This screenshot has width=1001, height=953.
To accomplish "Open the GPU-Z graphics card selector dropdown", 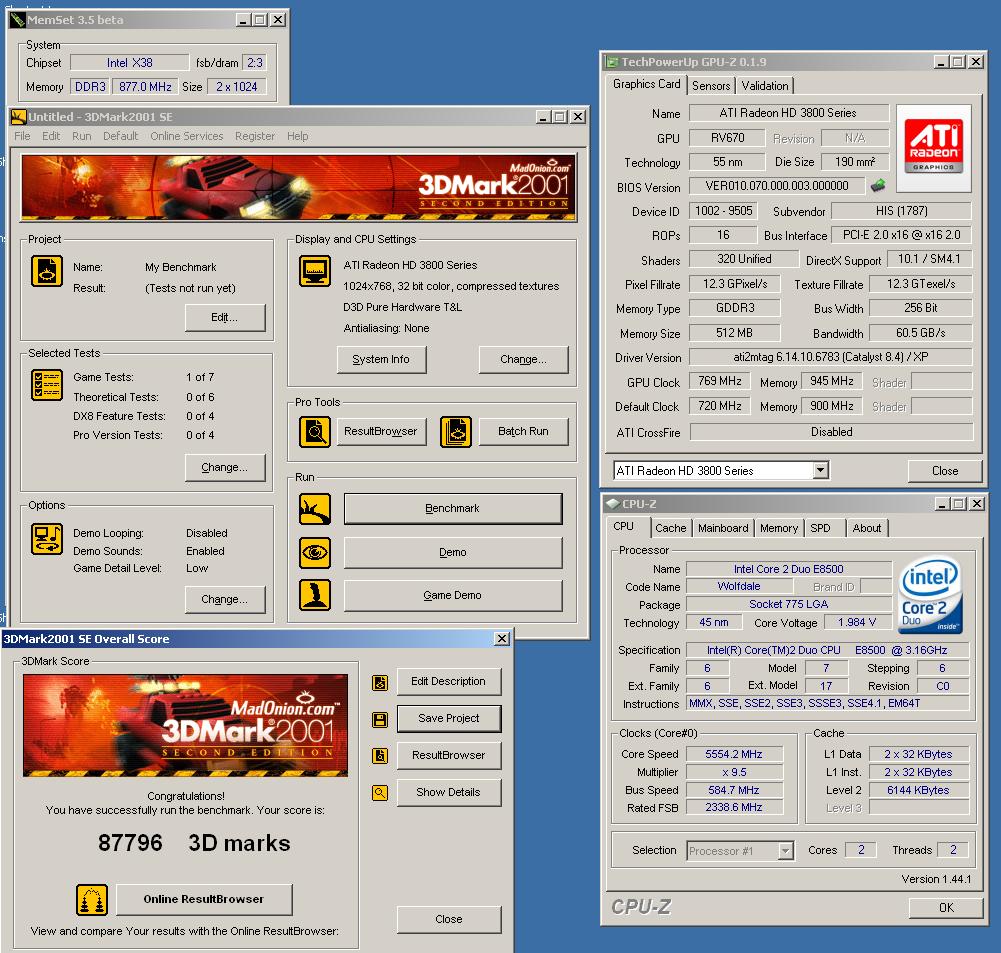I will tap(820, 470).
